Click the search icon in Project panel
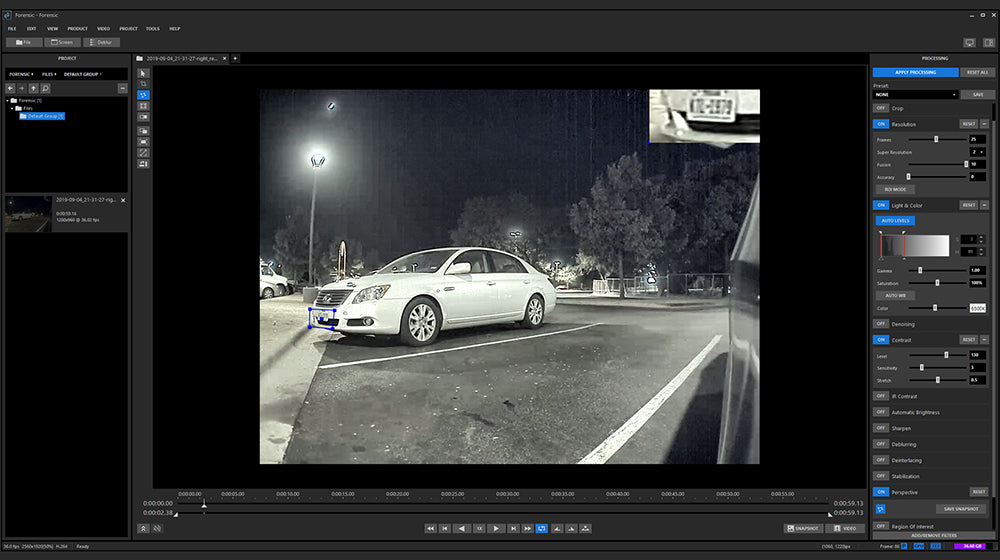 (46, 89)
